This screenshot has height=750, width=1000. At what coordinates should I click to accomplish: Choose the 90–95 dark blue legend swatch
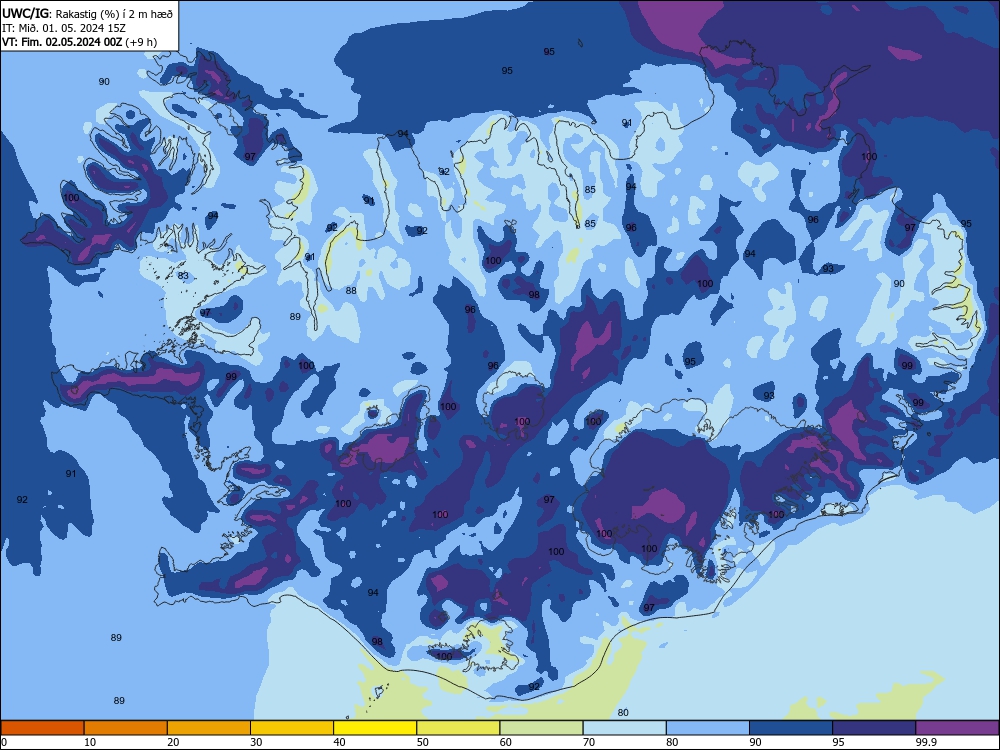tap(791, 728)
